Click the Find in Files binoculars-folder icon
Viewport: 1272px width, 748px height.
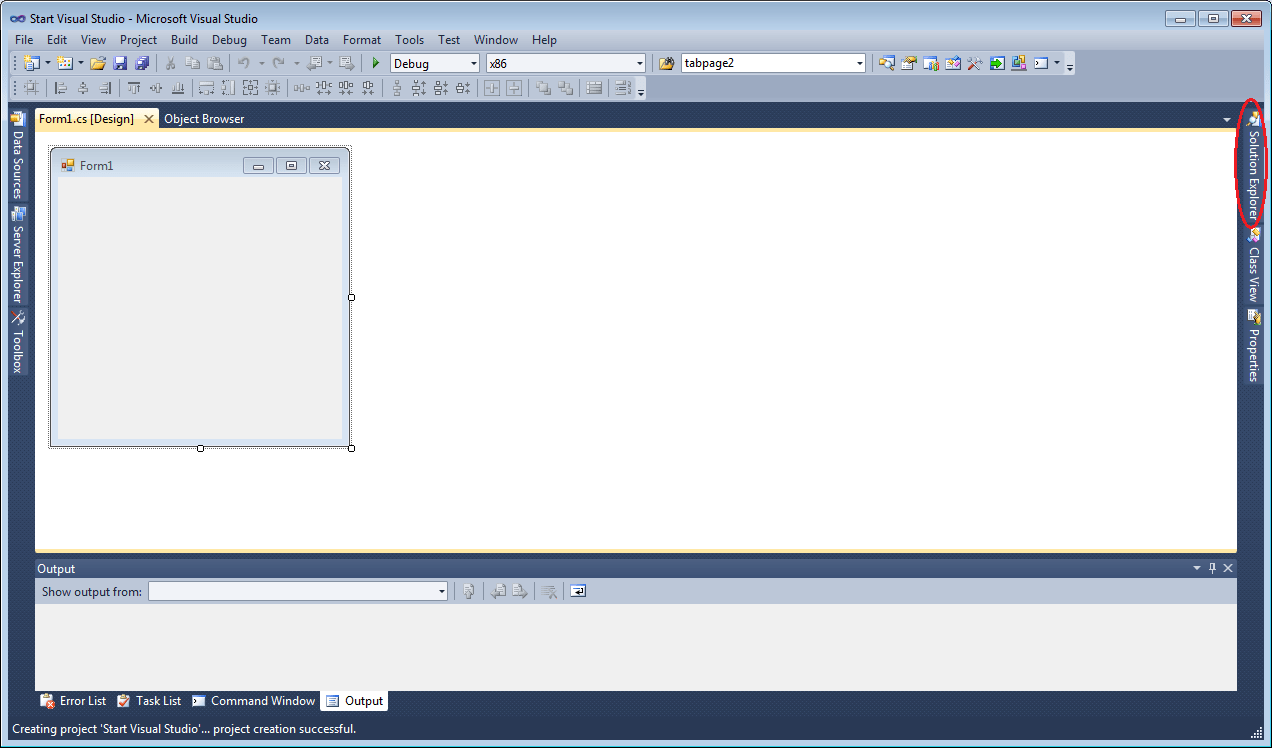[667, 63]
